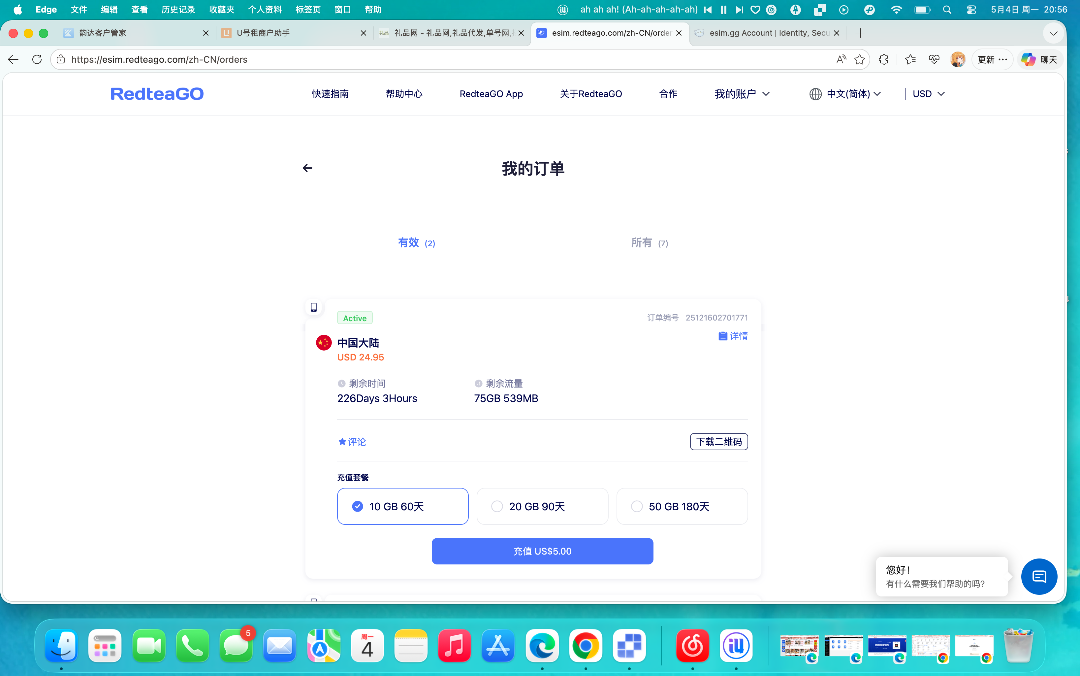Switch to the 有效 (2) orders tab

pyautogui.click(x=417, y=243)
